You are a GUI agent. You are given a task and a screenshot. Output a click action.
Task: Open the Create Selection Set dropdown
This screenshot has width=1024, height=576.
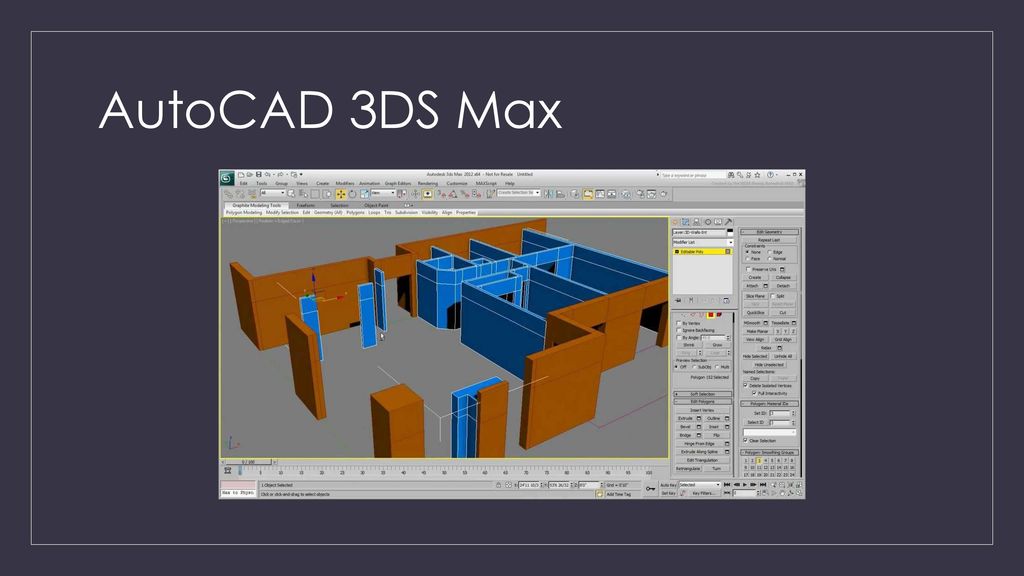519,193
